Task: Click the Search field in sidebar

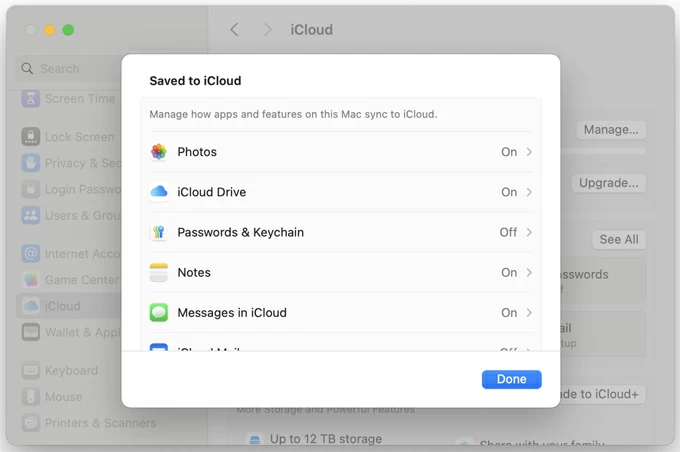Action: coord(70,69)
